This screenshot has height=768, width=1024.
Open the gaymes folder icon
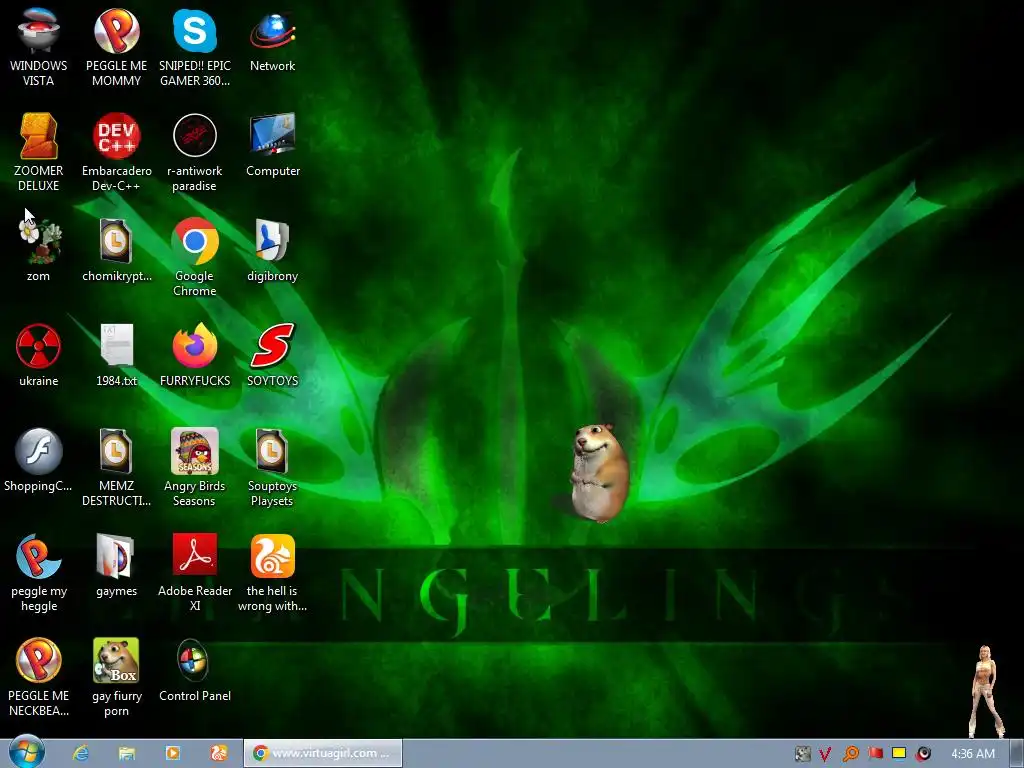point(116,565)
